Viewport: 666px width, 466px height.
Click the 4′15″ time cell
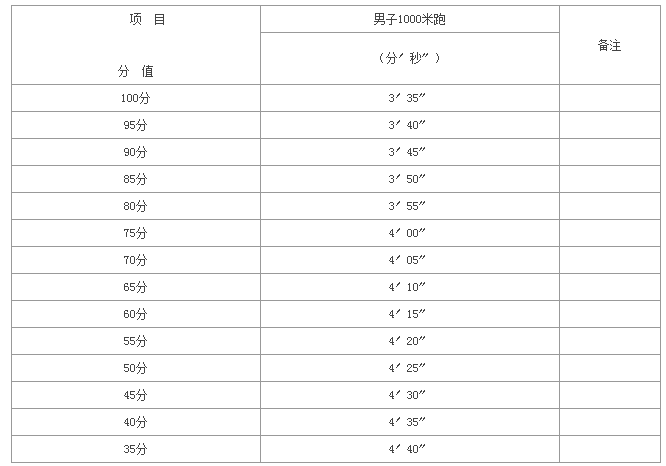[x=409, y=314]
